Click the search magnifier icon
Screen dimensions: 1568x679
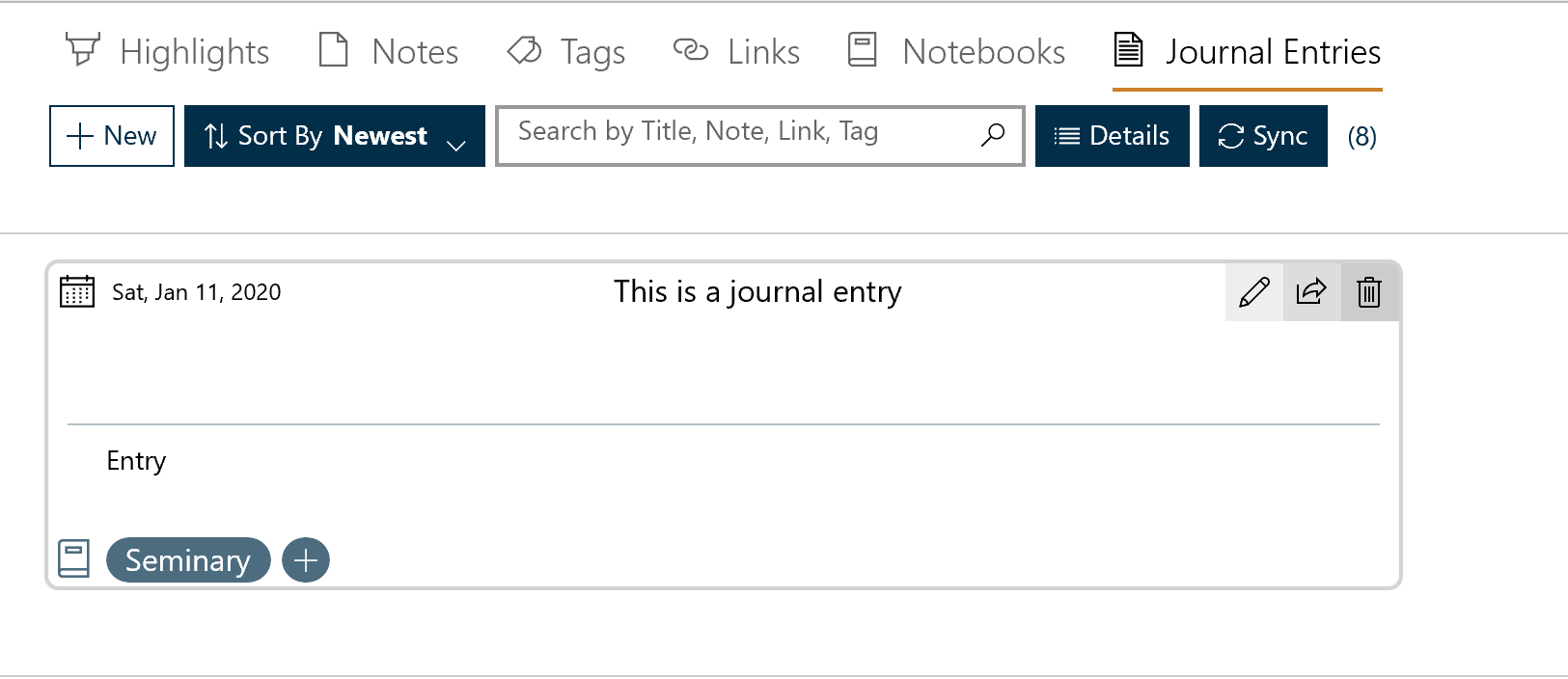coord(993,135)
